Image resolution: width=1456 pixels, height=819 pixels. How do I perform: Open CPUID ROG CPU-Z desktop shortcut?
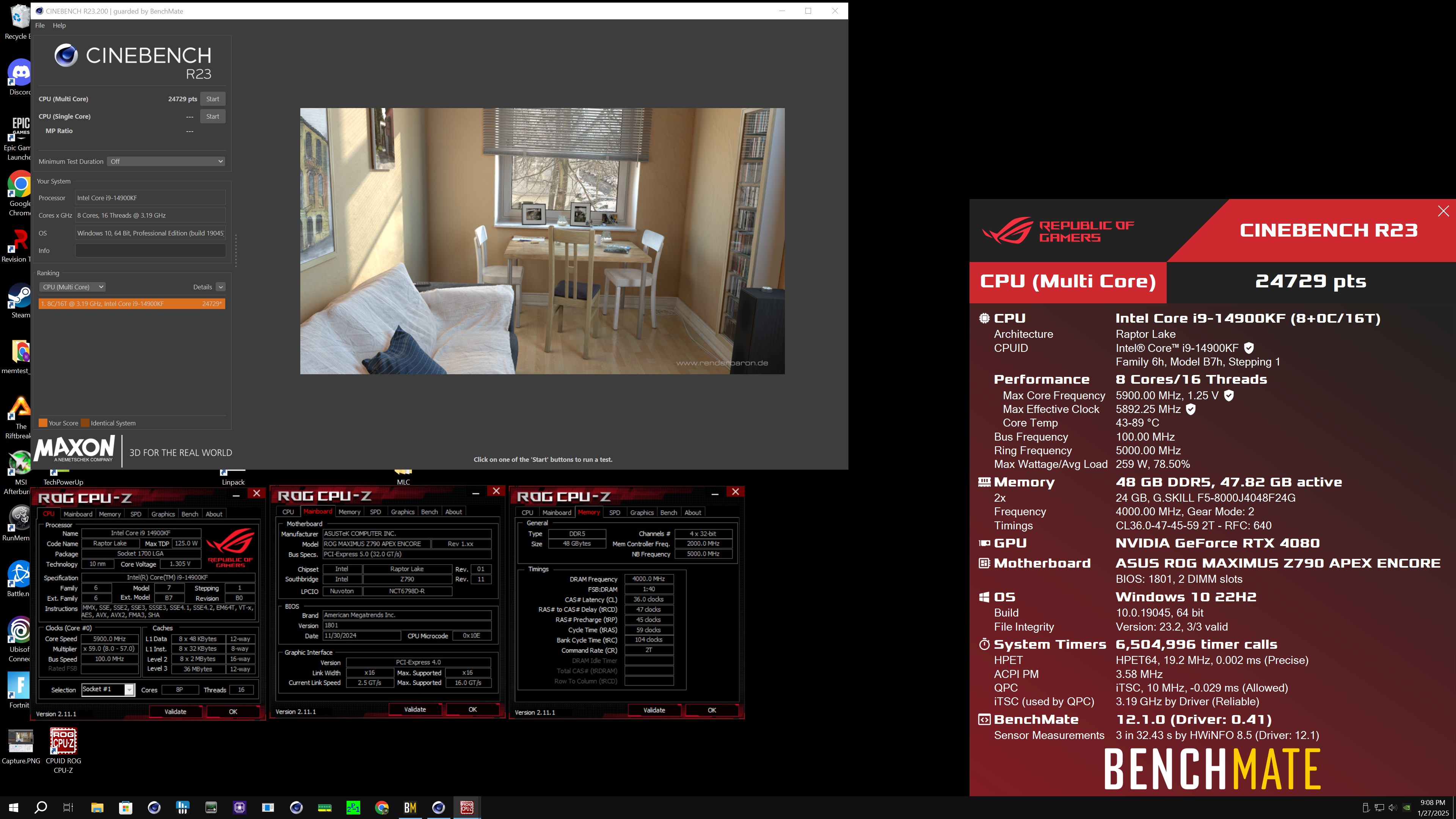click(x=63, y=750)
